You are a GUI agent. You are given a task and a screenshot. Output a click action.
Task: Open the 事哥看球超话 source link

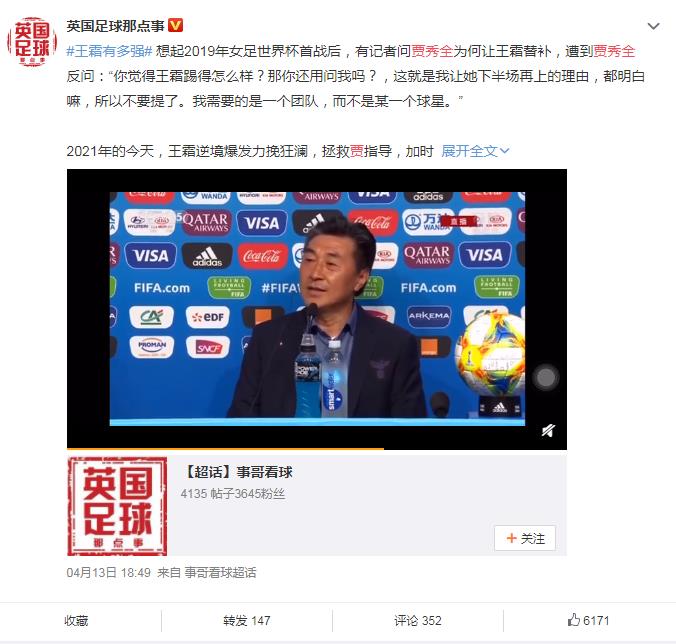point(220,572)
